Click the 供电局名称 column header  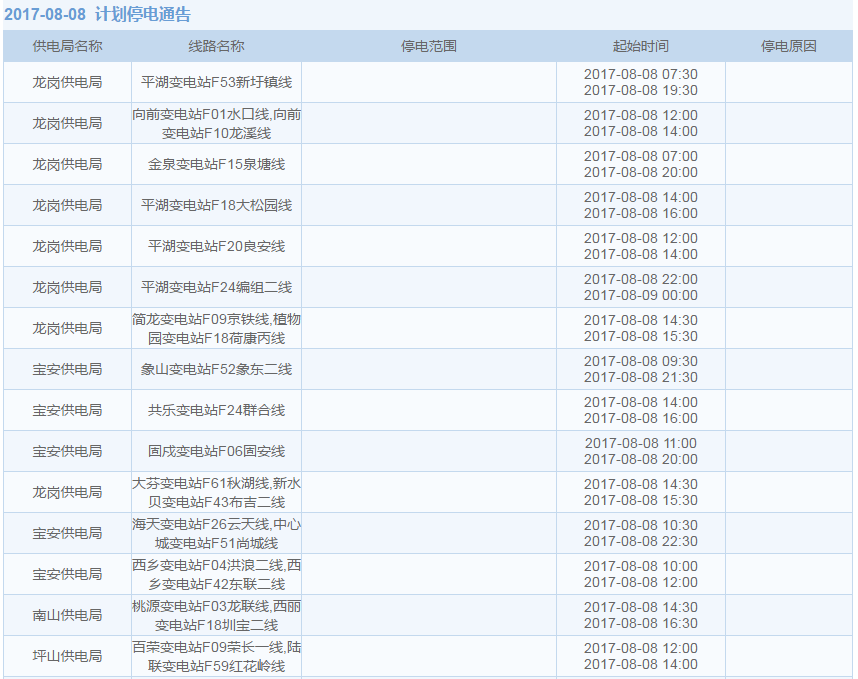click(x=67, y=46)
